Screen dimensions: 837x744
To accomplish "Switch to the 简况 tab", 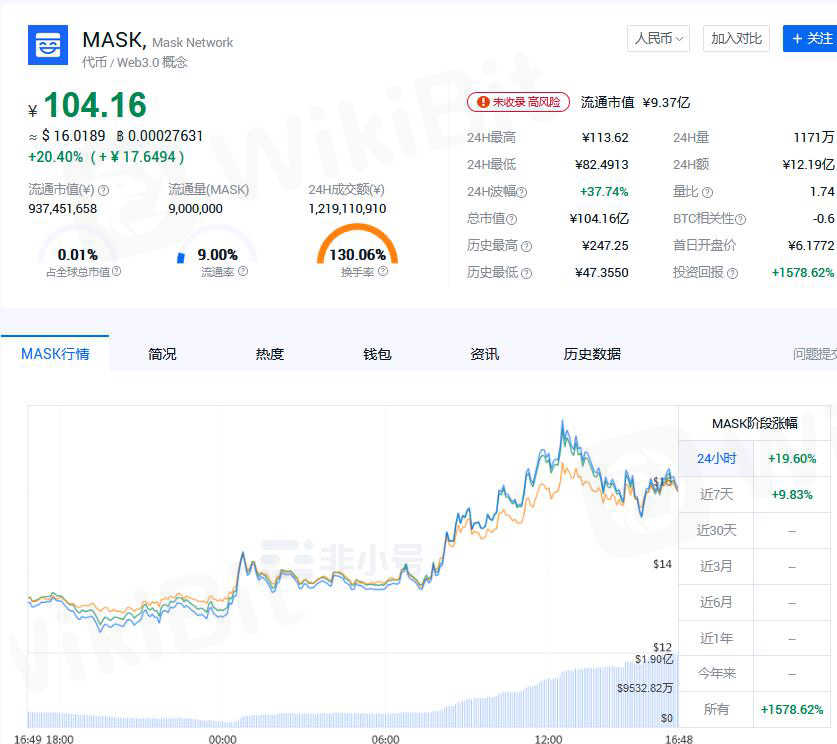I will tap(162, 354).
